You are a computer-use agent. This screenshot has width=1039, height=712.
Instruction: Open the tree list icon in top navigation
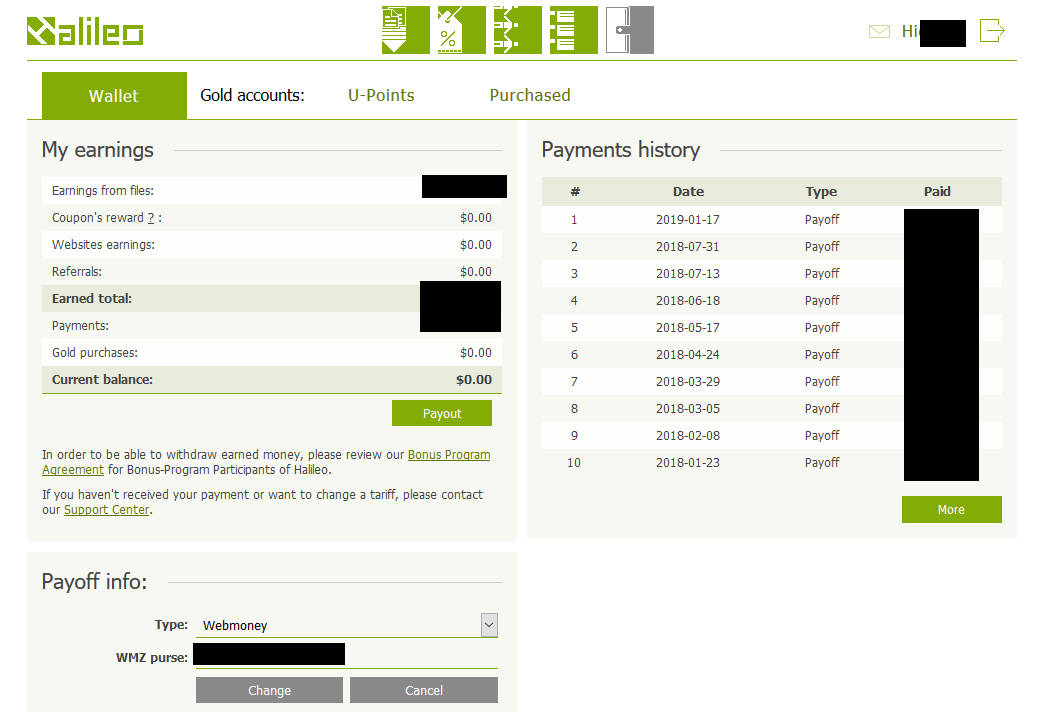(573, 30)
